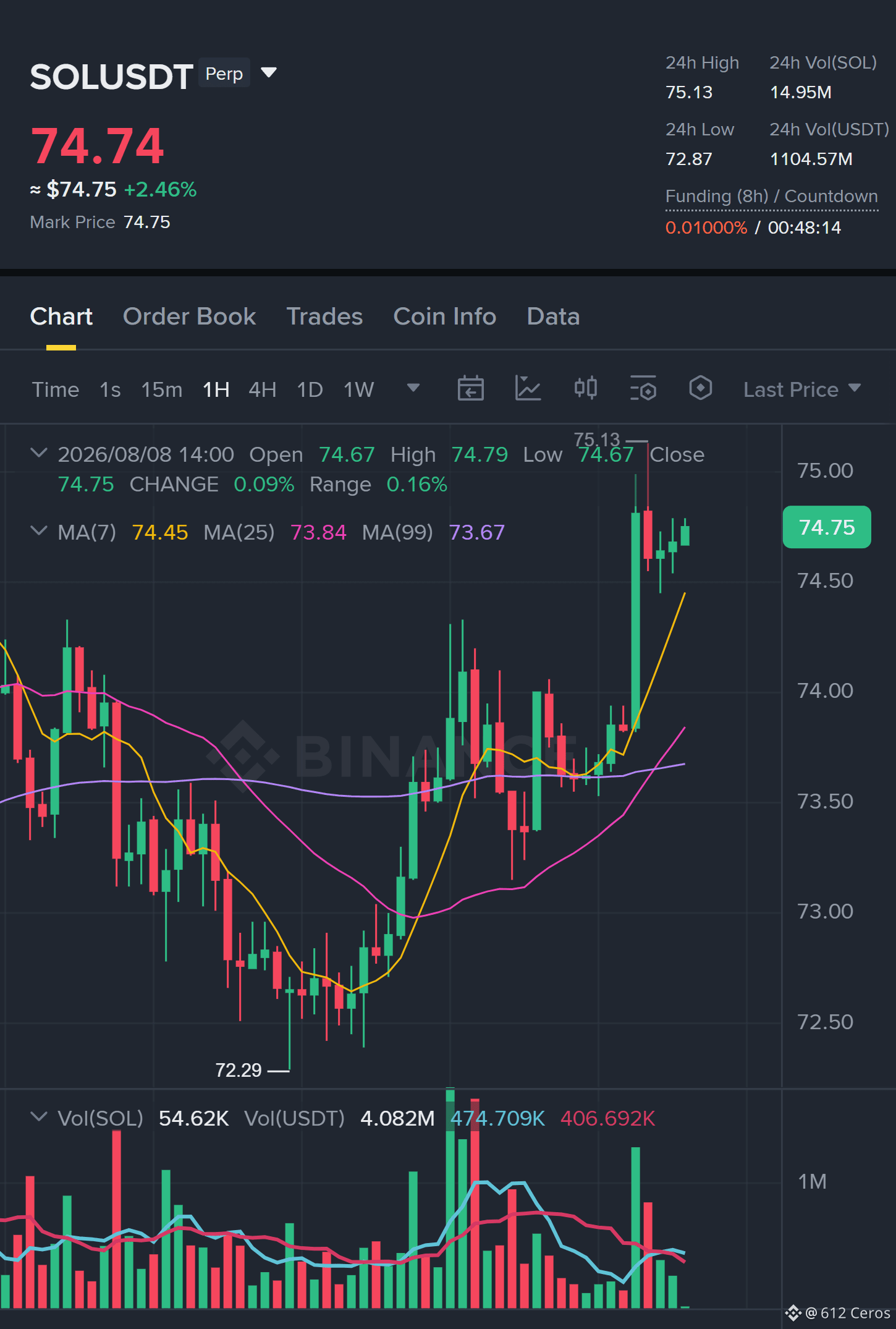Collapse the MA indicator legend
Viewport: 896px width, 1329px height.
click(x=39, y=531)
